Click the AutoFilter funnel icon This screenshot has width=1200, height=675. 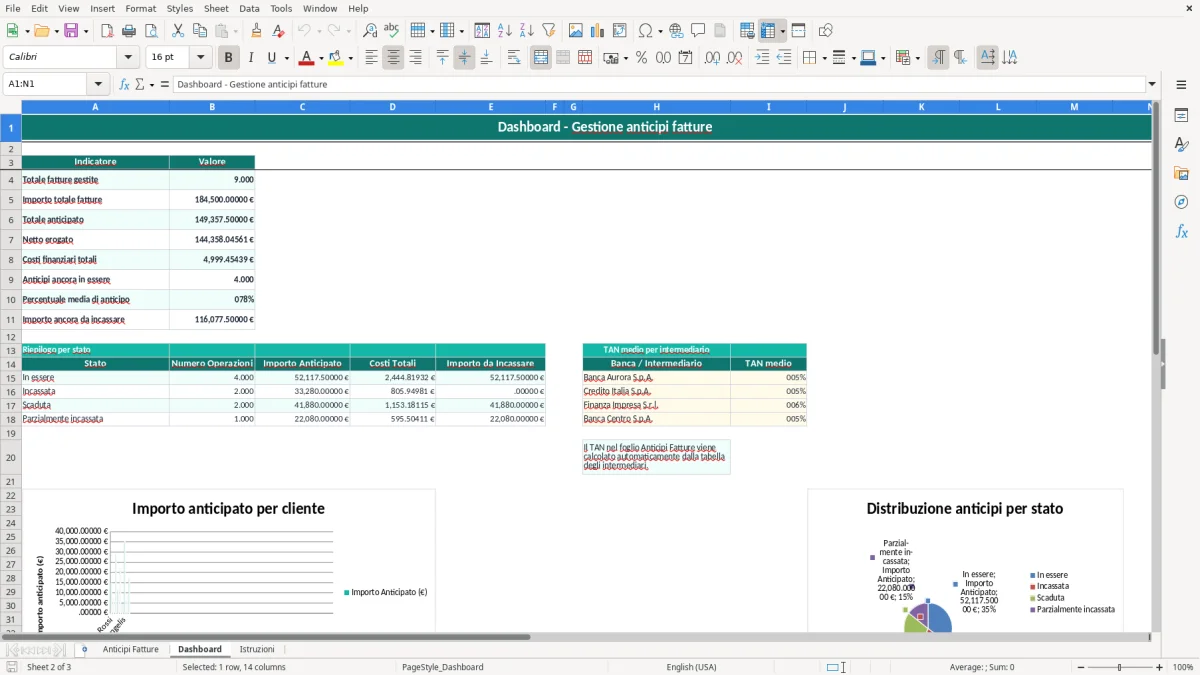(x=549, y=31)
